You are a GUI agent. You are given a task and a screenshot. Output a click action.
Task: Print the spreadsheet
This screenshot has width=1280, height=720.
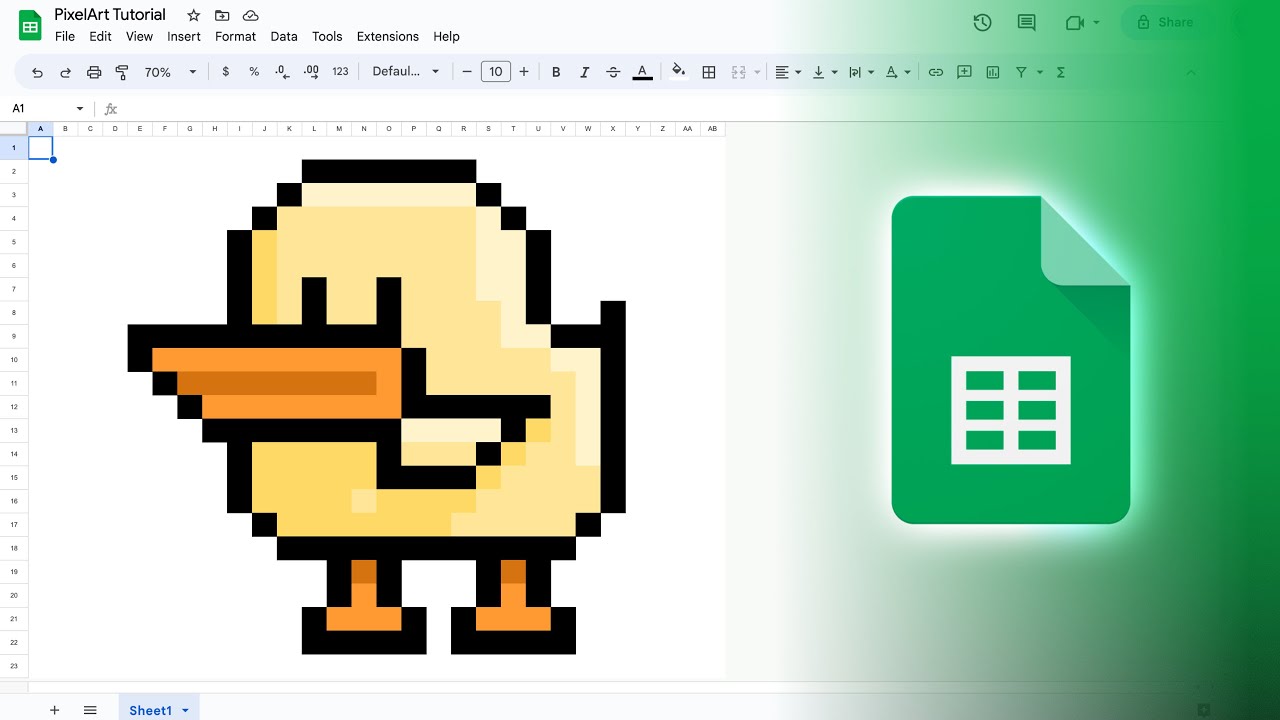(x=93, y=72)
